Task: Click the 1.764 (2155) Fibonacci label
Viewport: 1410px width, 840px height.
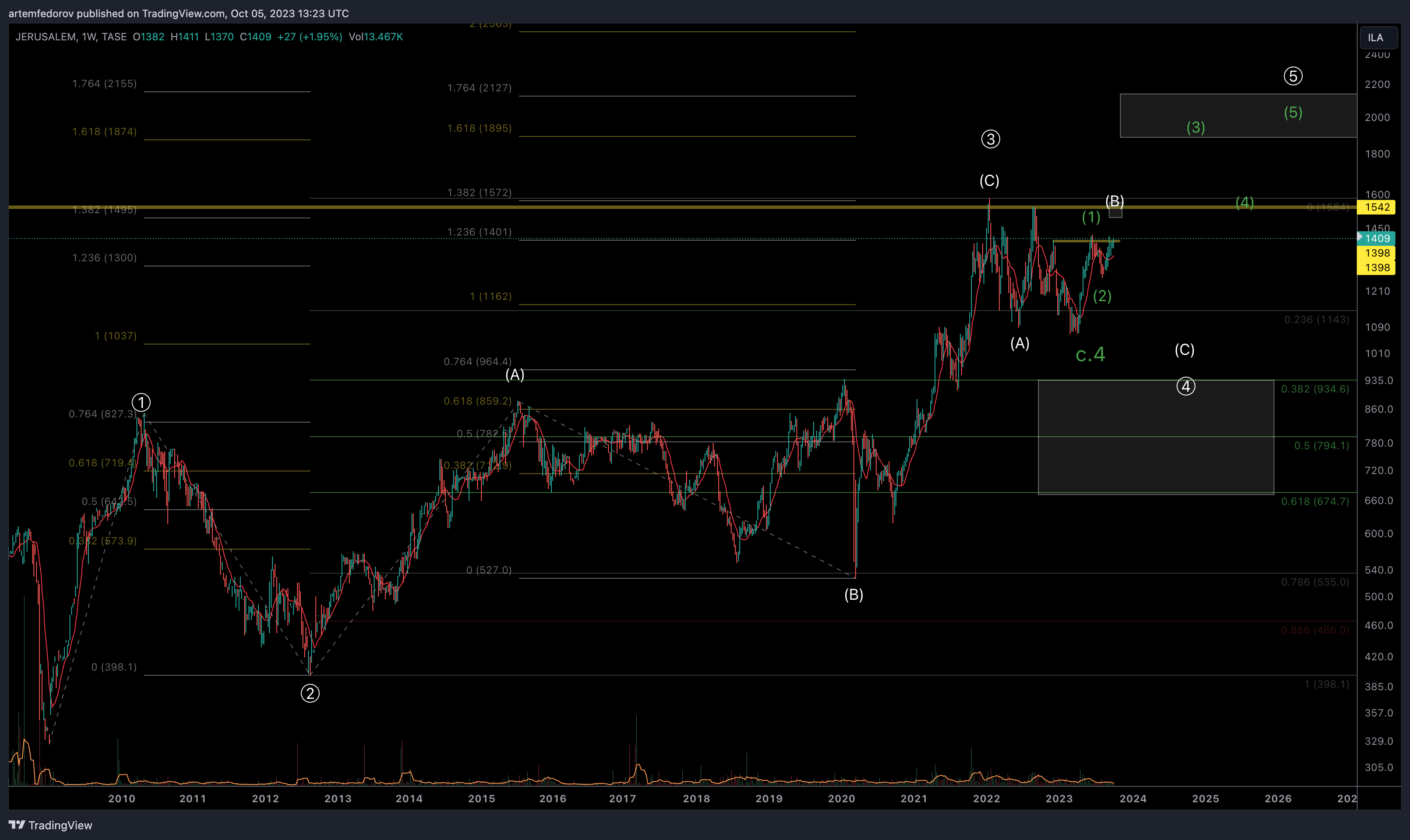Action: (x=104, y=83)
